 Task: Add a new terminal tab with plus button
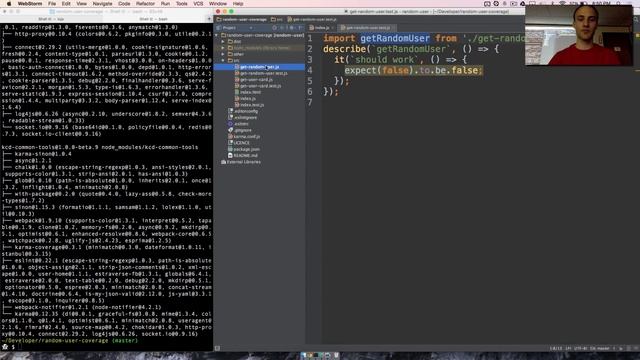pos(209,19)
